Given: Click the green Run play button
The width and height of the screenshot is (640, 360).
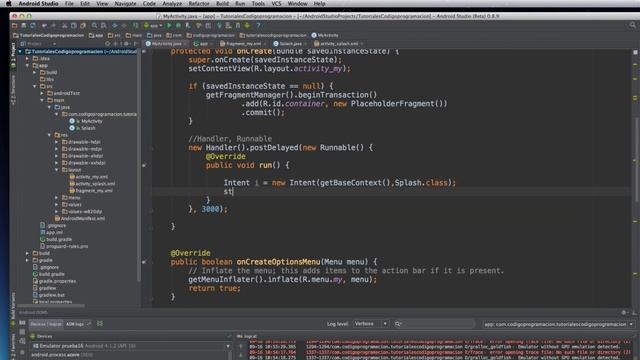Looking at the screenshot, I should 169,25.
